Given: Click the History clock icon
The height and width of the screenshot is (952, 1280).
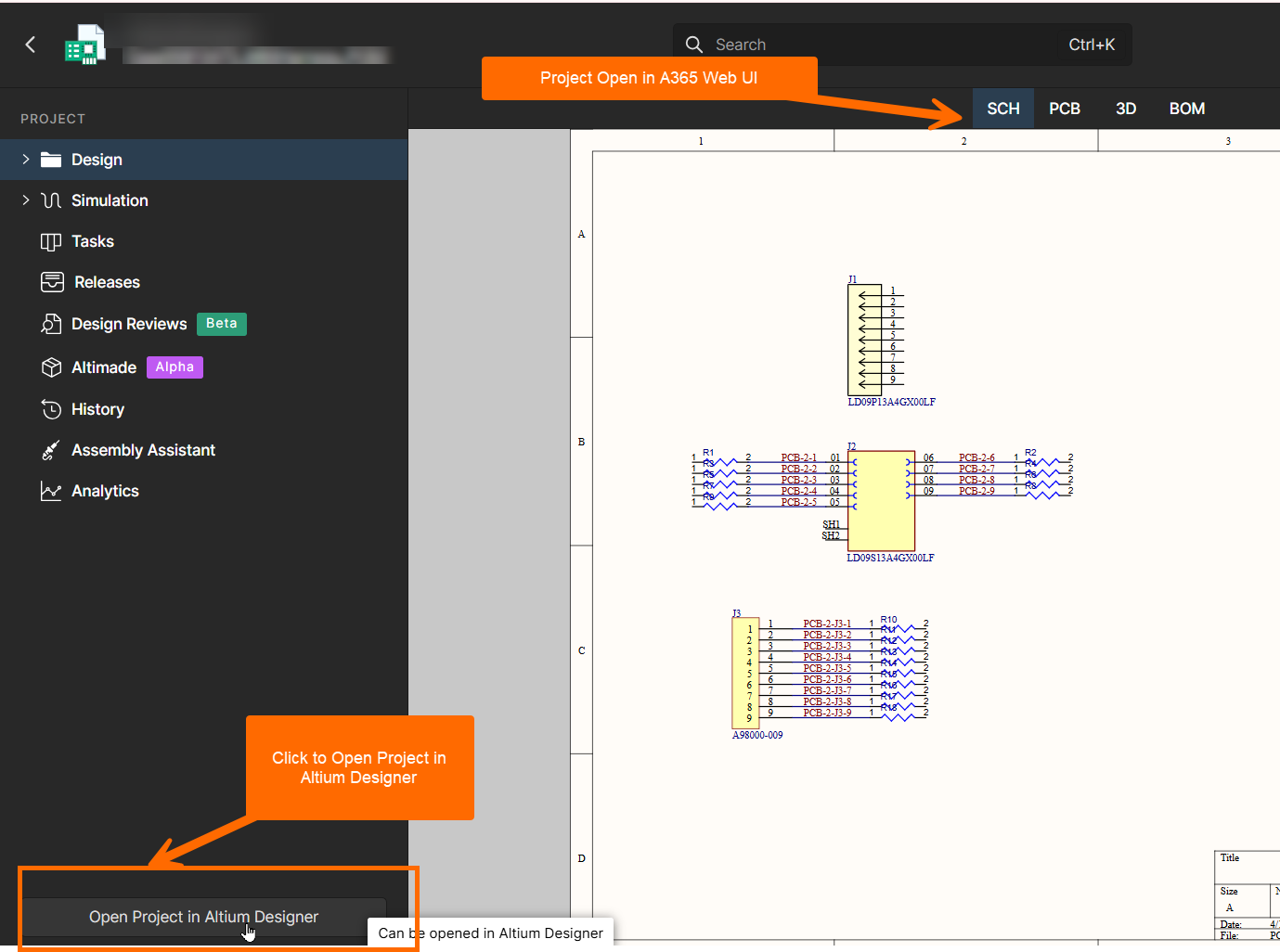Looking at the screenshot, I should tap(51, 409).
